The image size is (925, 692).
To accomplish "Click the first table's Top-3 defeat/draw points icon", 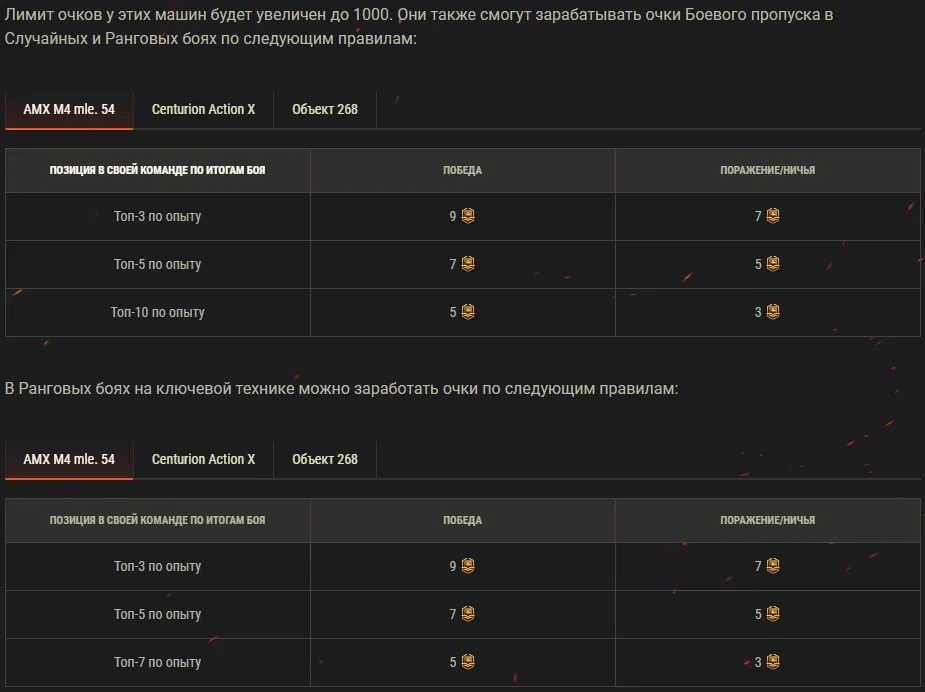I will (x=773, y=216).
